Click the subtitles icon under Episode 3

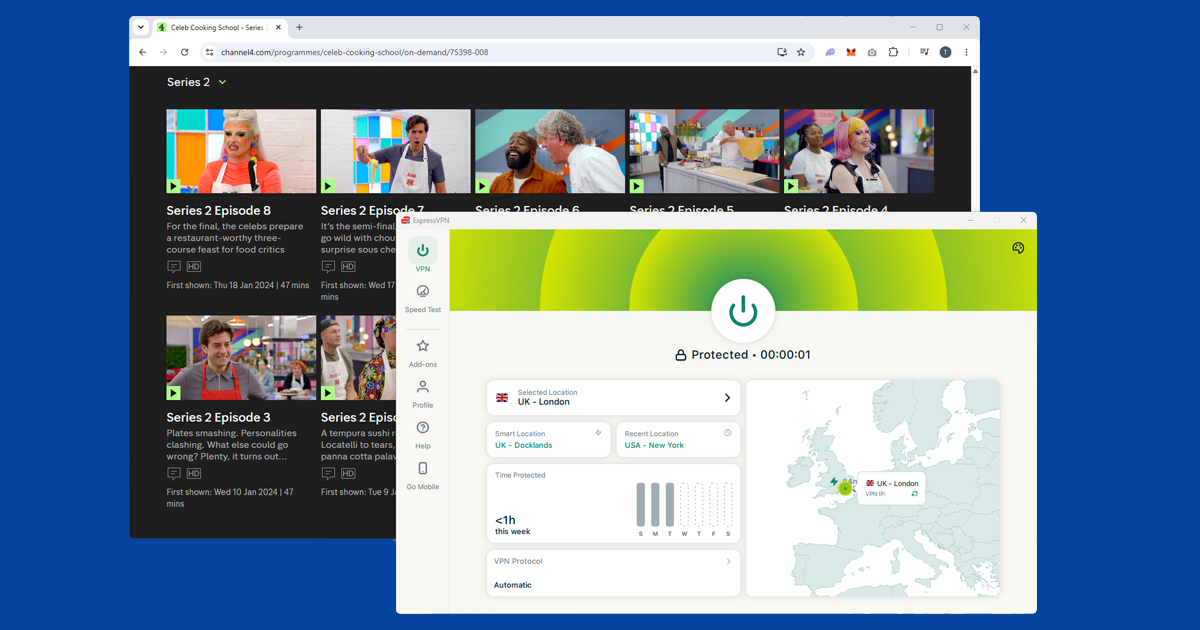[x=174, y=473]
